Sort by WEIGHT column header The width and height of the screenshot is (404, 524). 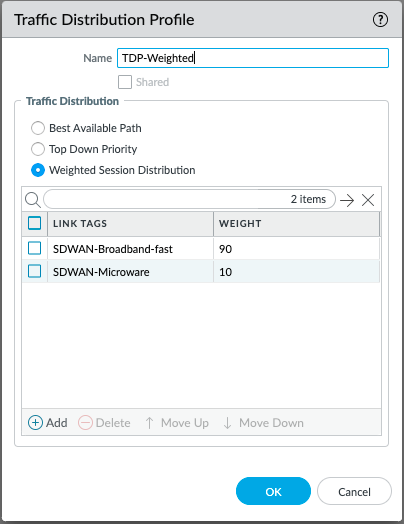(x=296, y=224)
